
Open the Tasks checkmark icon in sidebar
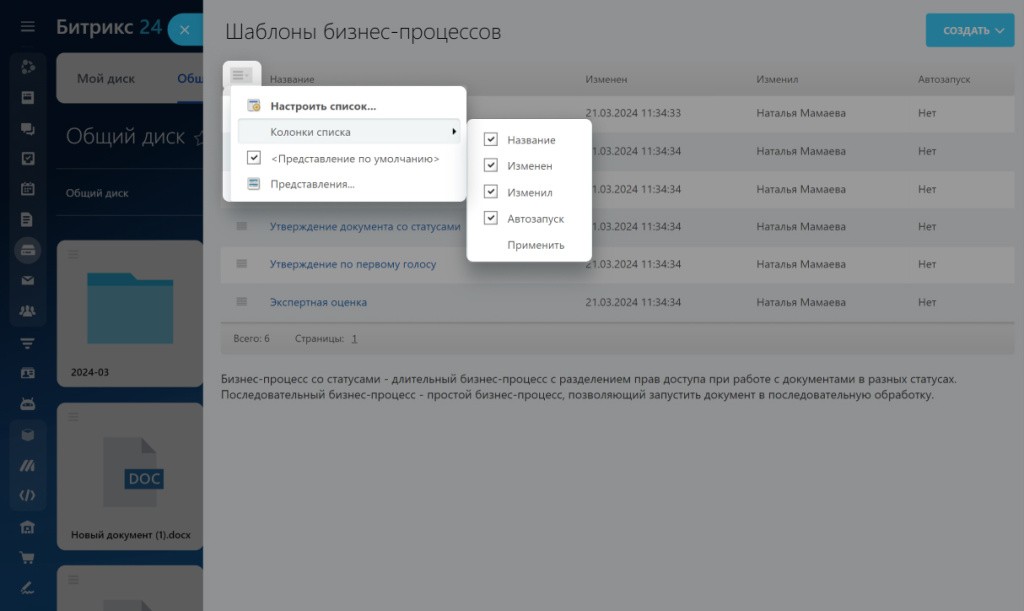tap(27, 160)
